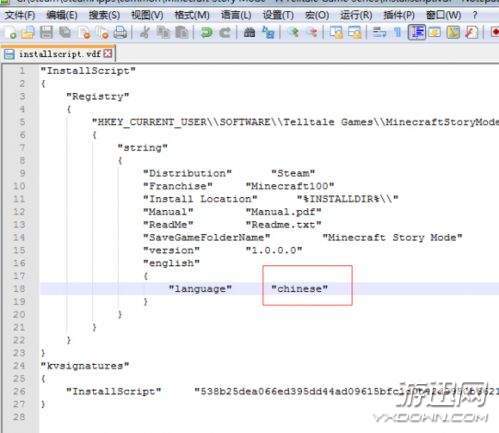Click the "Minecraft Story Mode" value text
Image resolution: width=499 pixels, height=433 pixels.
point(393,238)
